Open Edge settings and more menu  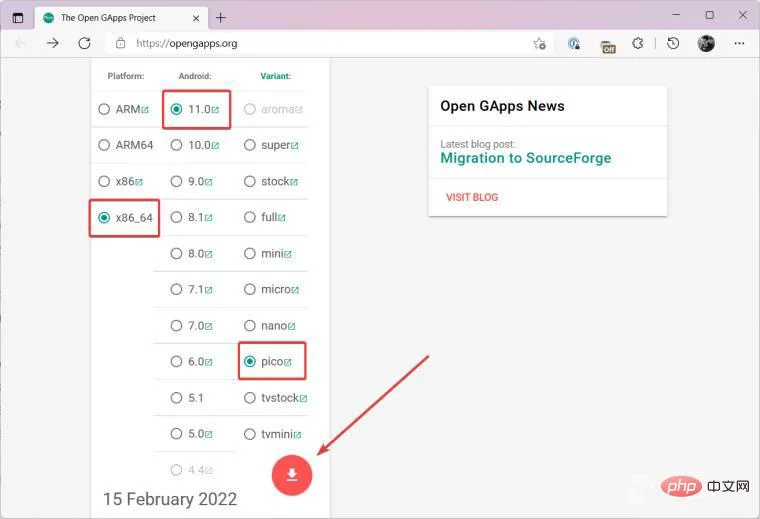click(x=739, y=44)
